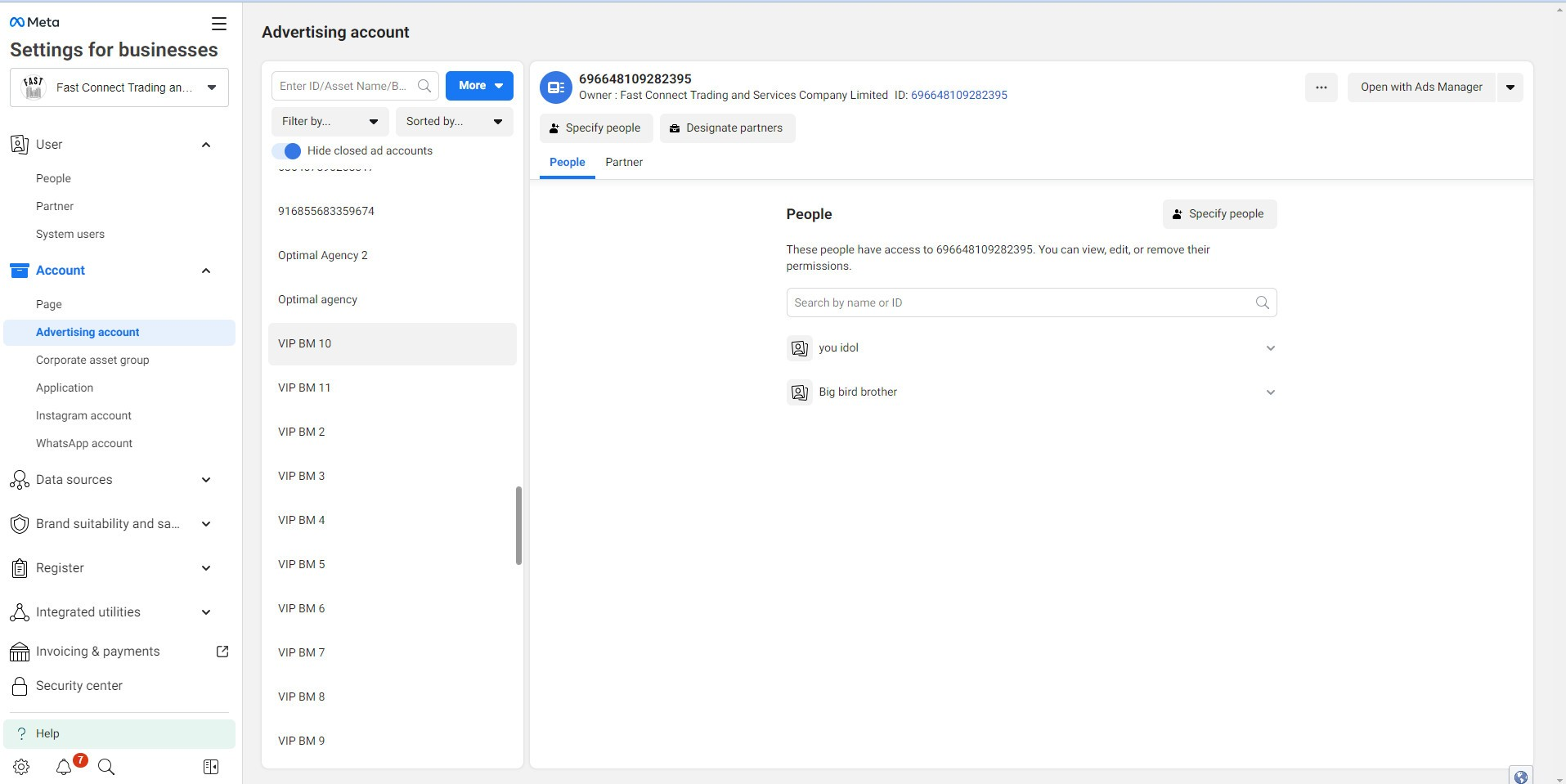Switch to the People tab
This screenshot has height=784, width=1566.
click(568, 163)
